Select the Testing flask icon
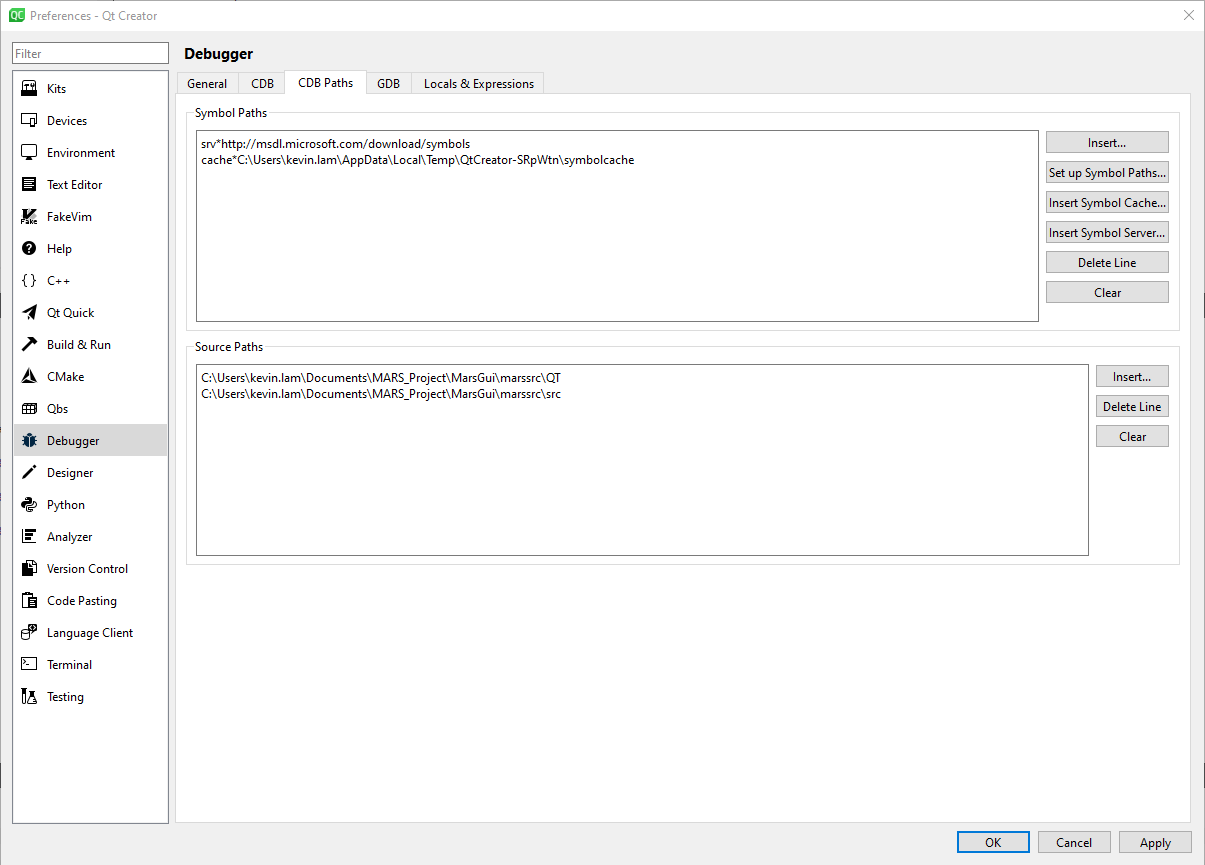Viewport: 1205px width, 865px height. 29,697
